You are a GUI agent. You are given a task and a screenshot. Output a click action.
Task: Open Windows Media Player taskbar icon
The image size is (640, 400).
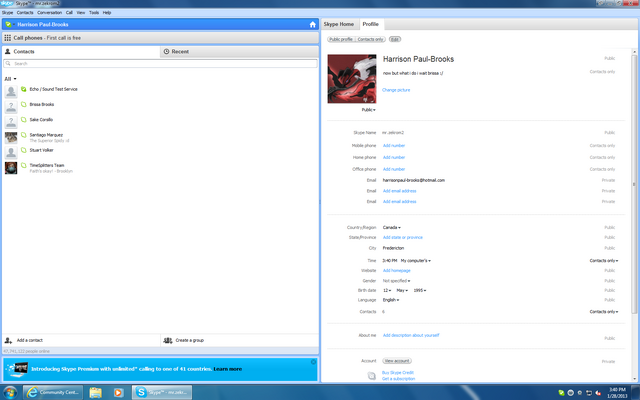click(x=118, y=392)
